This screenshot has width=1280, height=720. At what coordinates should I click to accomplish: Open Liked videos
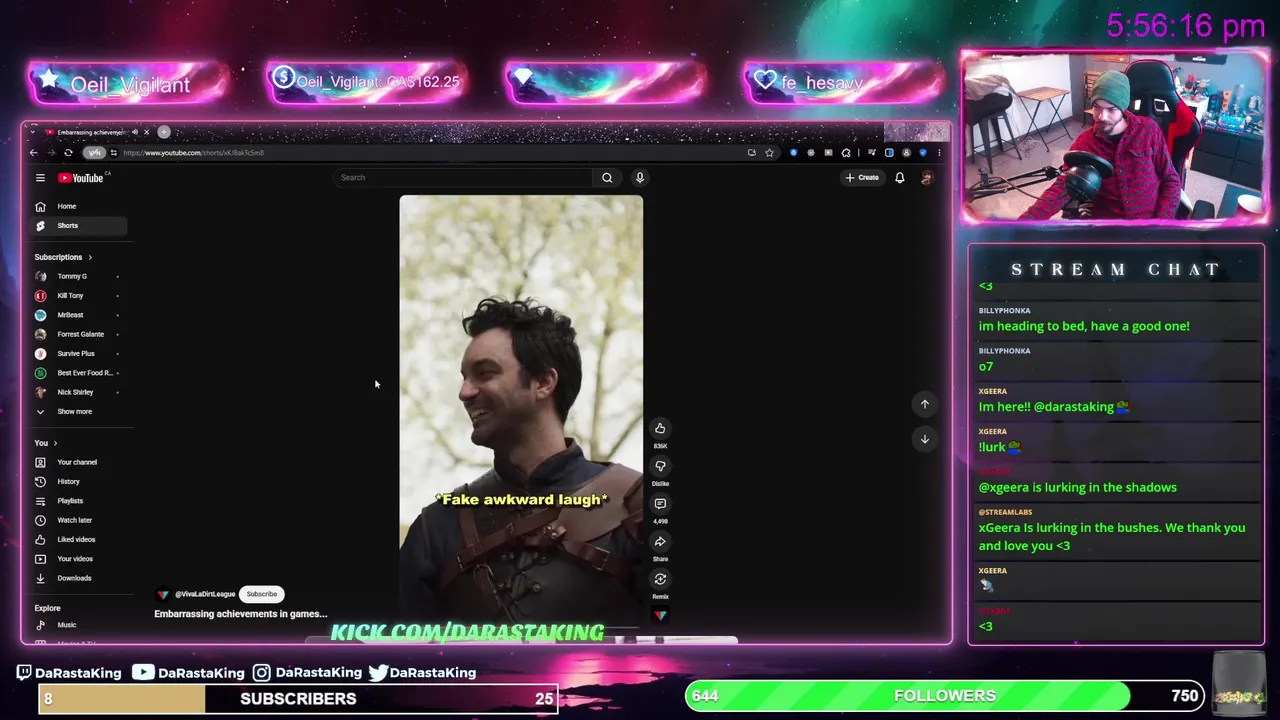coord(78,540)
